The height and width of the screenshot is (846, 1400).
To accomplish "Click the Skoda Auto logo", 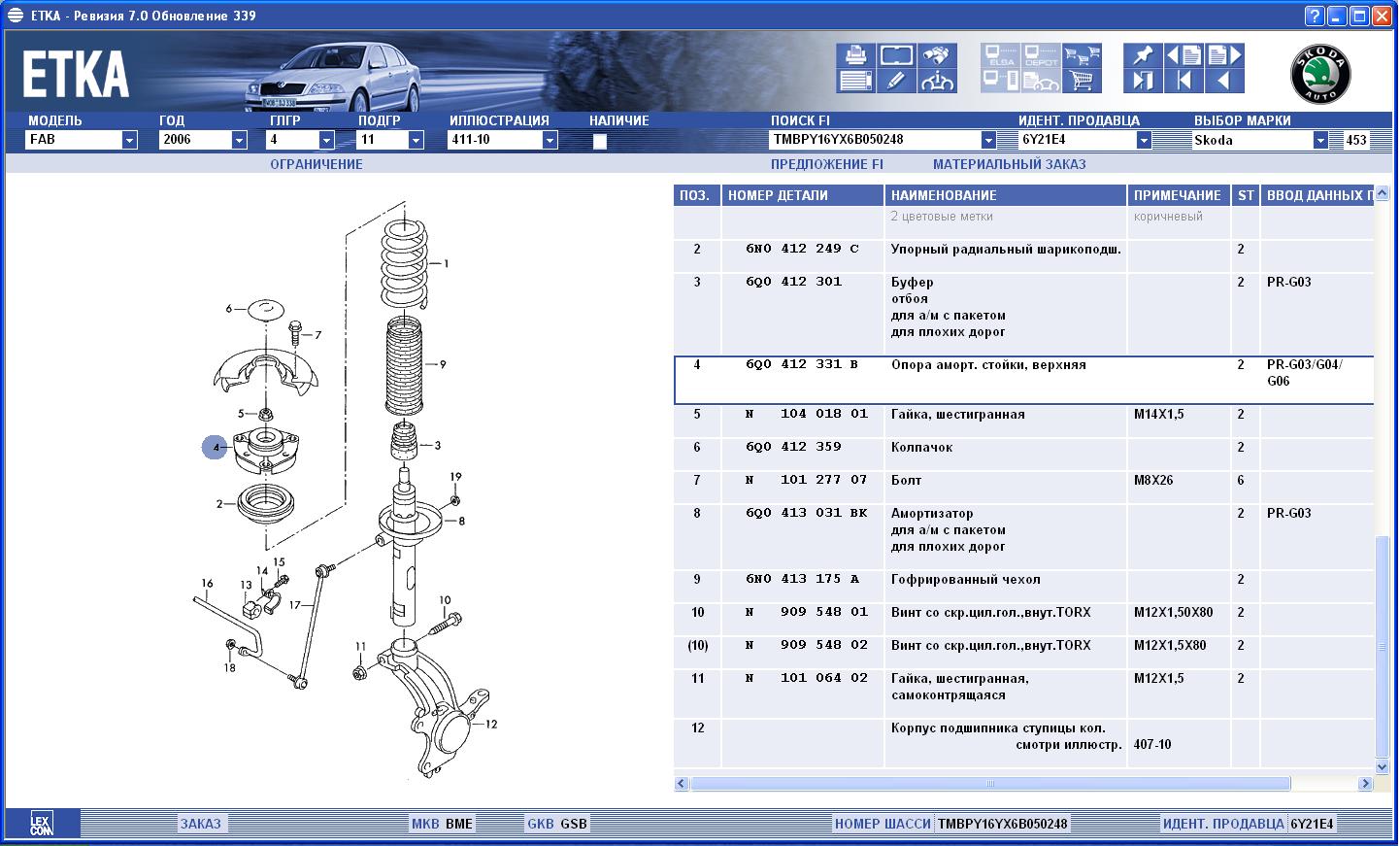I will pyautogui.click(x=1319, y=75).
